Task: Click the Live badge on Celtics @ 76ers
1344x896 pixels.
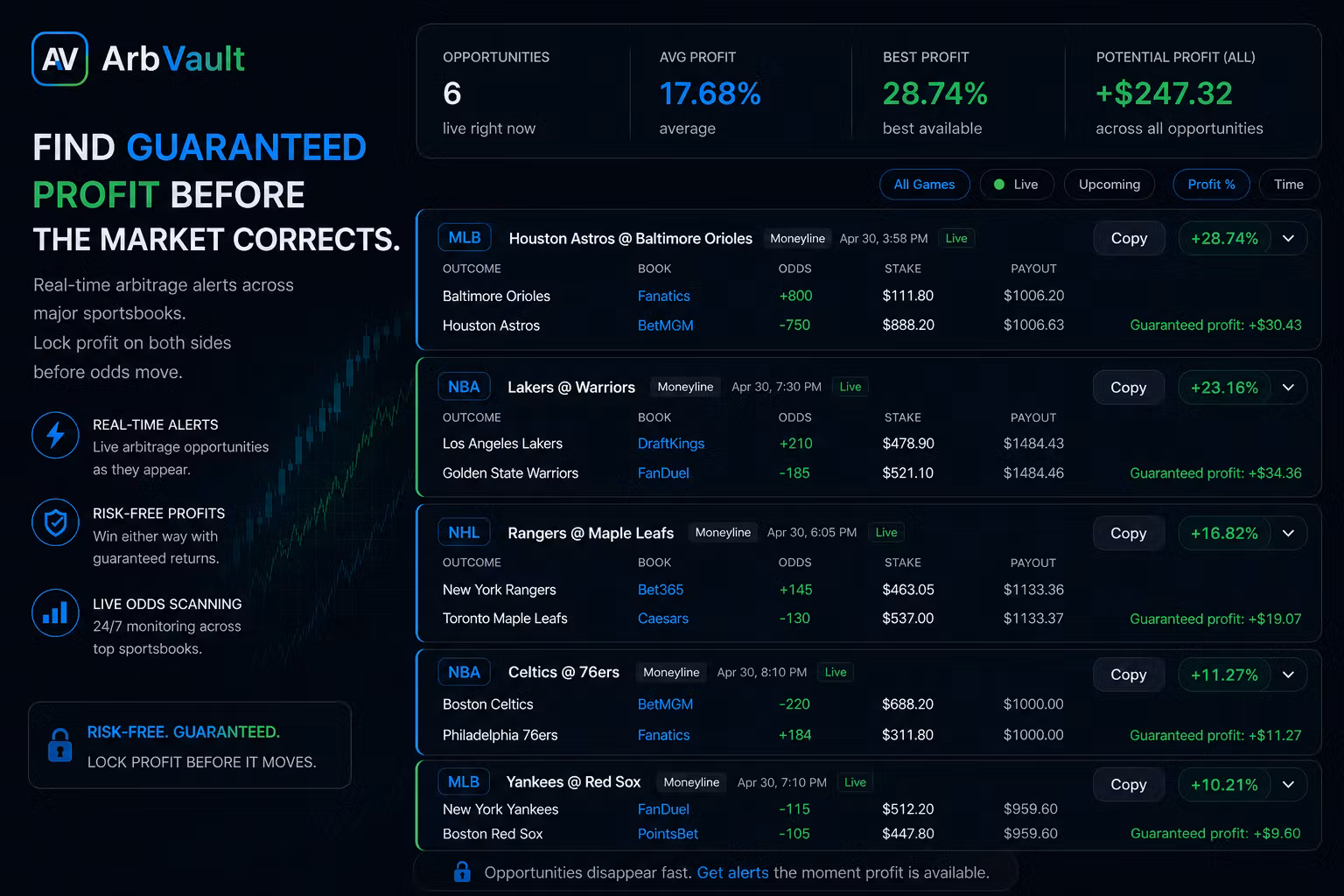Action: pos(836,672)
